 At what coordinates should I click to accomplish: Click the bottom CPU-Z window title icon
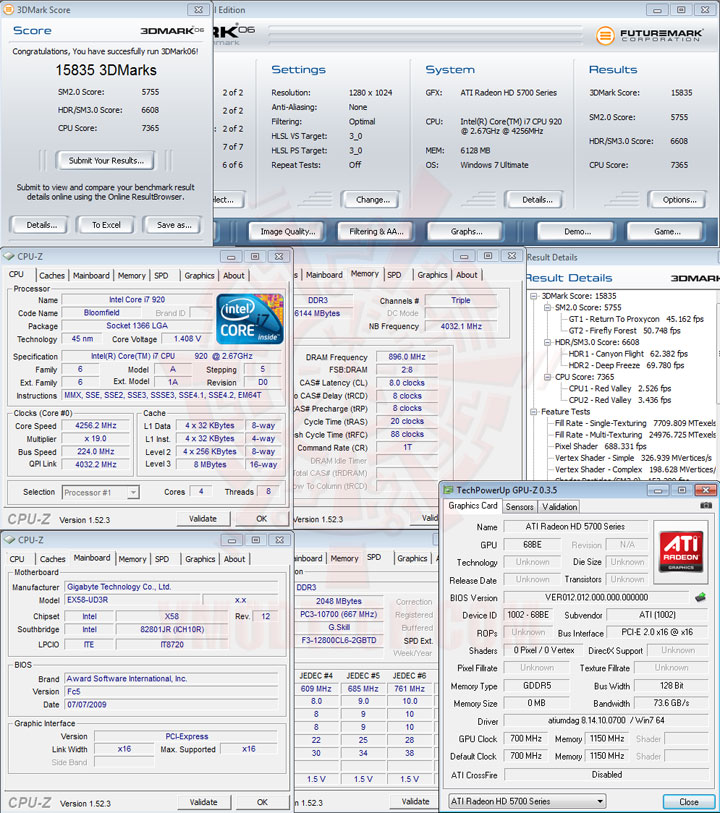tap(9, 540)
